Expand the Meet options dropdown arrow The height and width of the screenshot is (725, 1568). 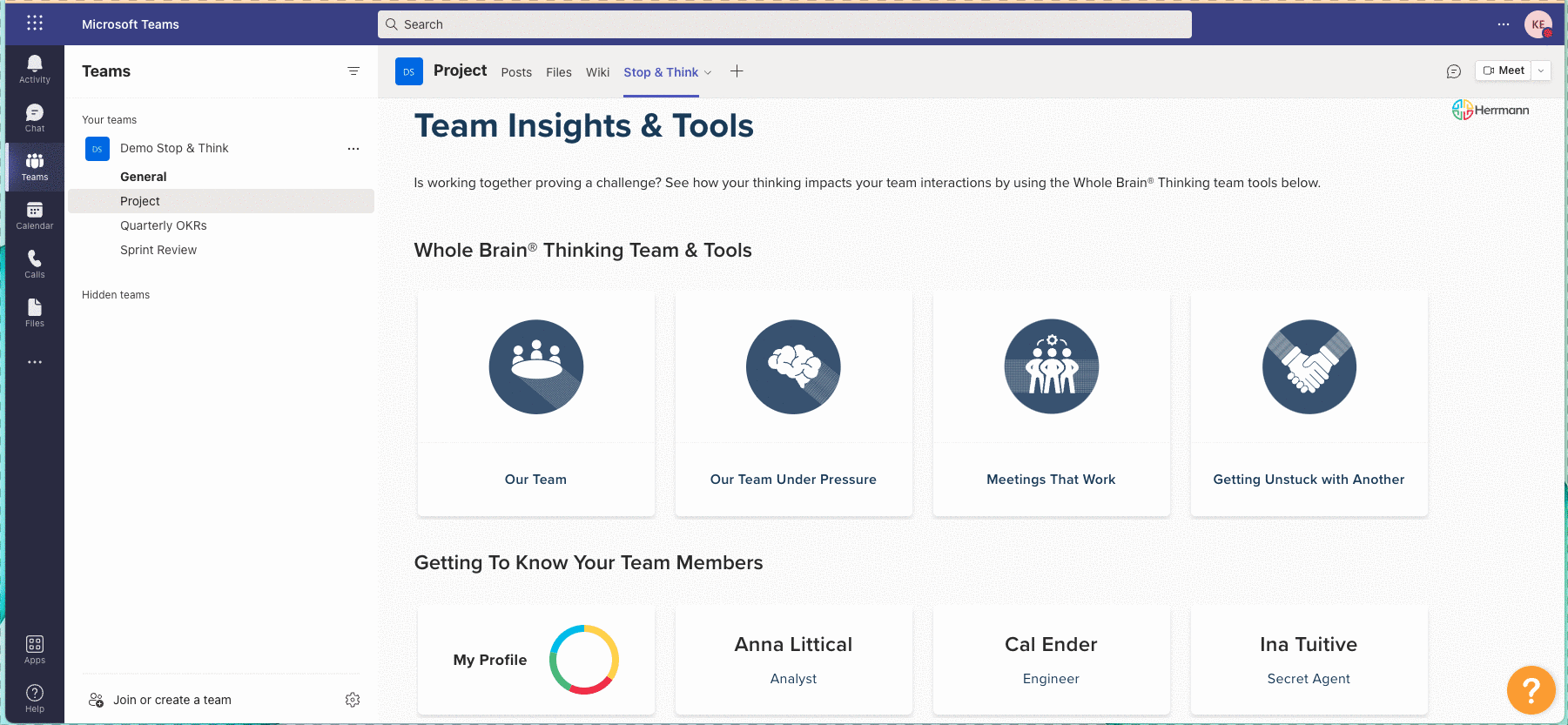tap(1541, 70)
